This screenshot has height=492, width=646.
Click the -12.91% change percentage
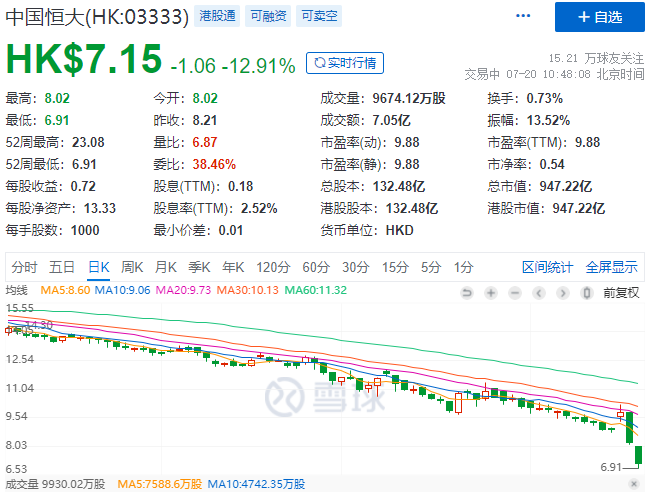[x=258, y=66]
